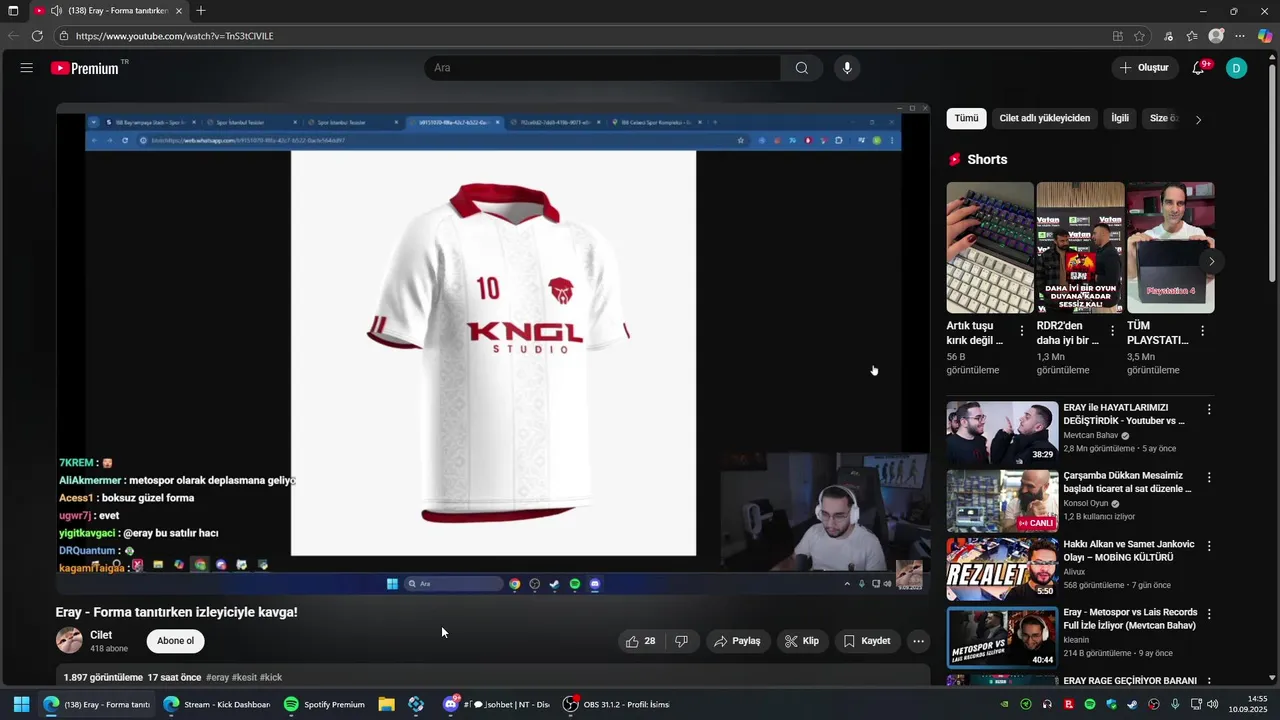Share the video with Paylaş
This screenshot has height=720, width=1280.
click(737, 641)
